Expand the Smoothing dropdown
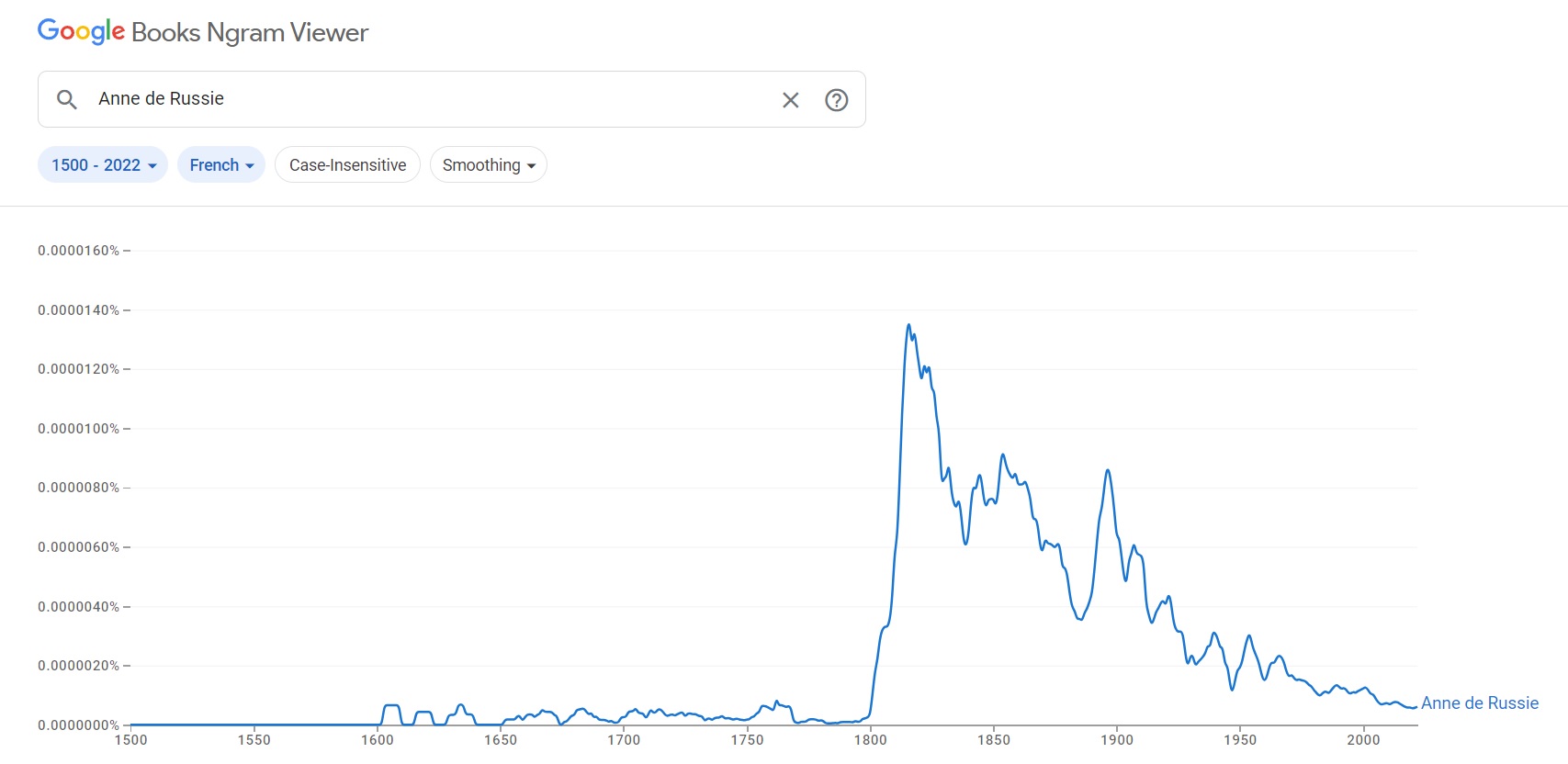Screen dimensions: 1568x764 [x=488, y=165]
